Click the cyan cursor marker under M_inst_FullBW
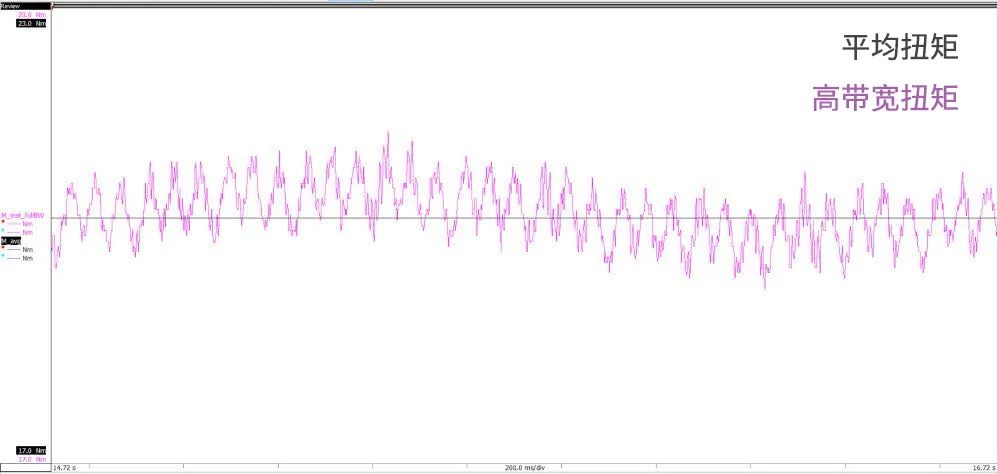The height and width of the screenshot is (474, 998). click(3, 230)
